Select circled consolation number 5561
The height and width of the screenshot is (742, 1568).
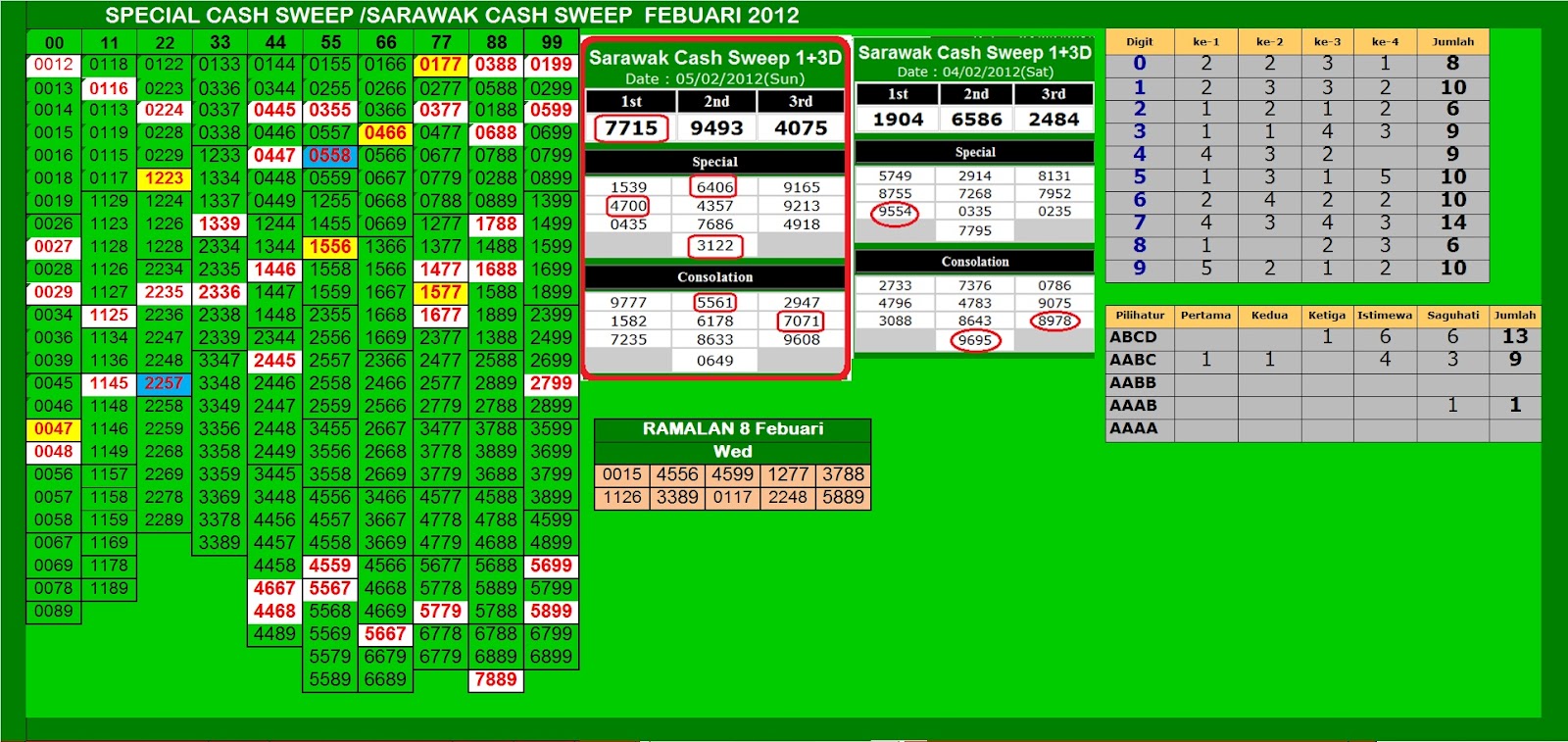click(x=714, y=302)
